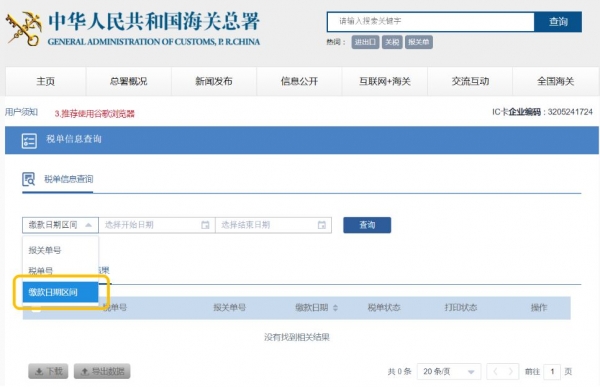The height and width of the screenshot is (387, 600).
Task: Click the tax bill query list icon in blue header
Action: pos(29,140)
